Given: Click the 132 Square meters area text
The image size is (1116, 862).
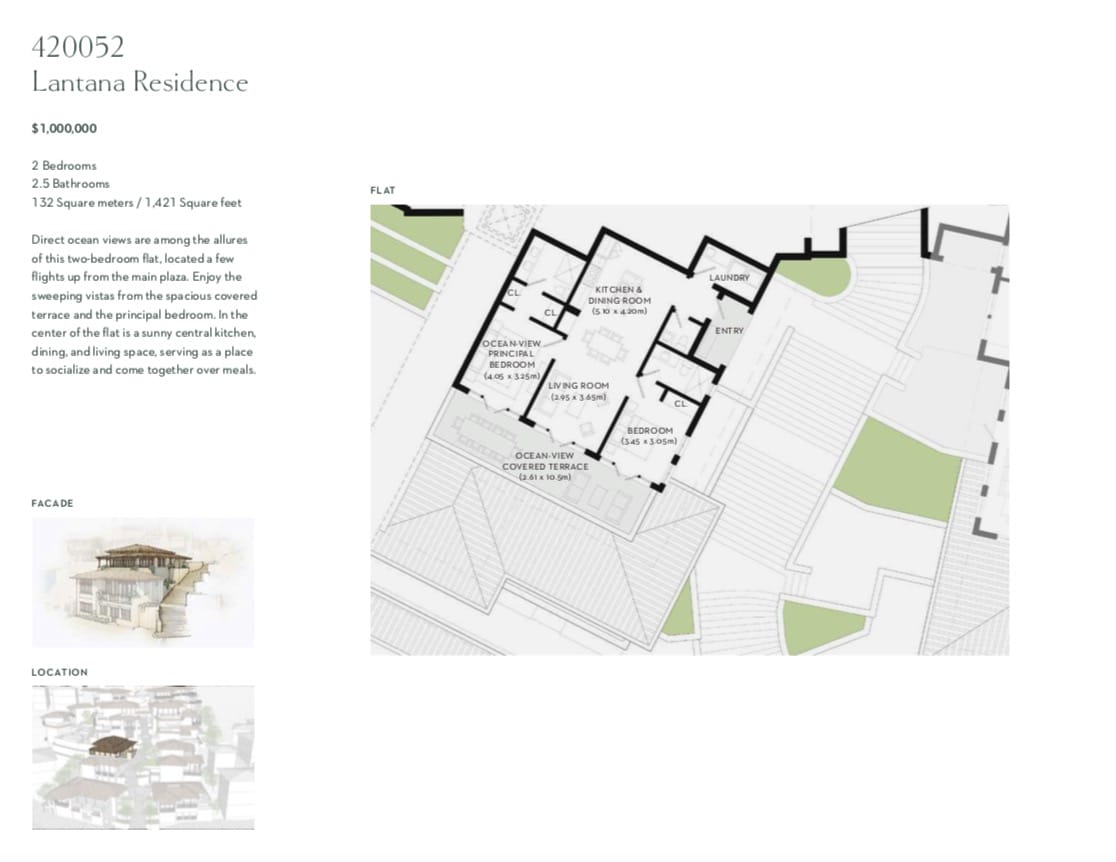Looking at the screenshot, I should pyautogui.click(x=136, y=202).
